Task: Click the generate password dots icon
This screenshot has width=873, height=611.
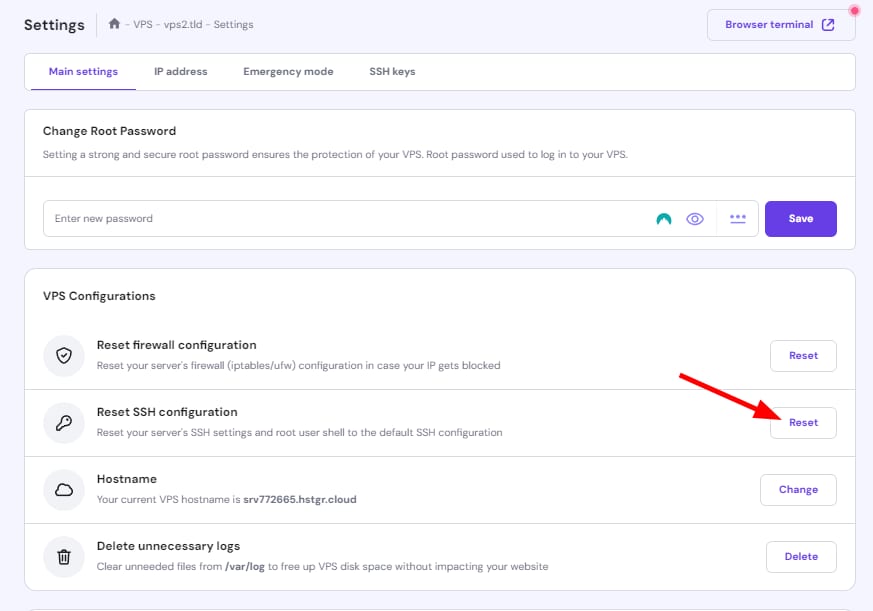Action: 738,218
